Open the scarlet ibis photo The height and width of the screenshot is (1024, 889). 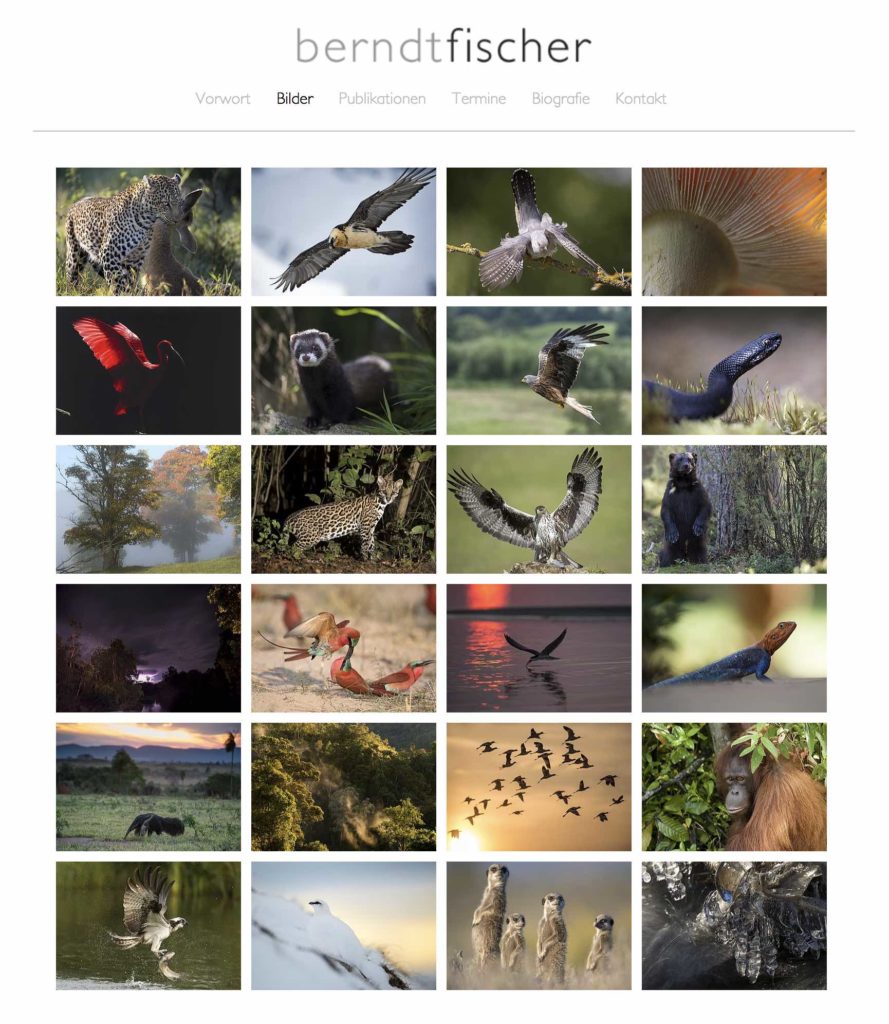coord(148,370)
